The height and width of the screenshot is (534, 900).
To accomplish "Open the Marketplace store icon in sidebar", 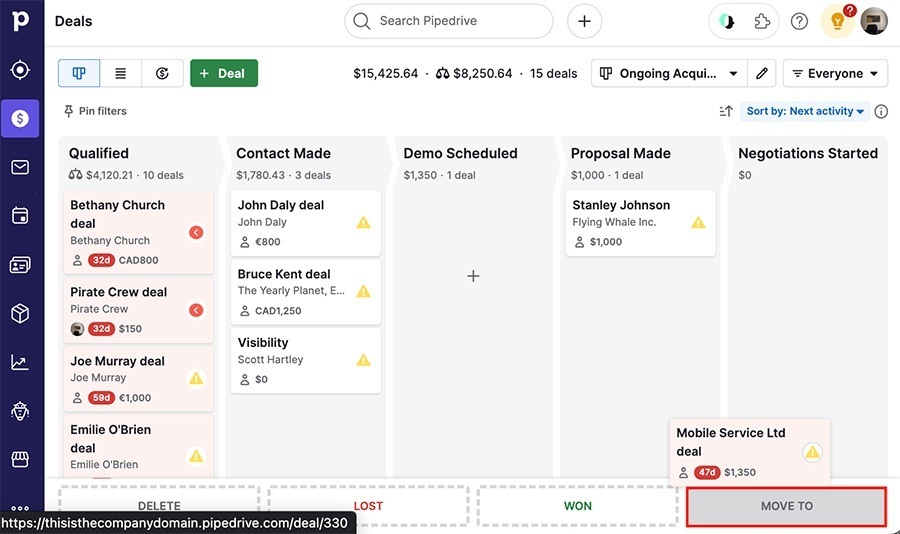I will [20, 459].
